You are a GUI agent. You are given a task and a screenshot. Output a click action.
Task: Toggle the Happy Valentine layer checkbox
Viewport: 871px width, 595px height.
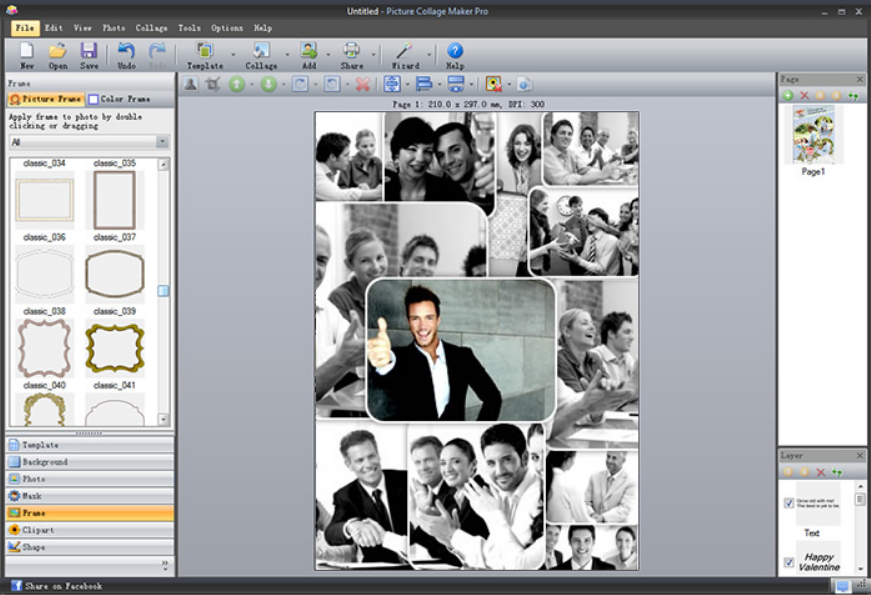(789, 562)
